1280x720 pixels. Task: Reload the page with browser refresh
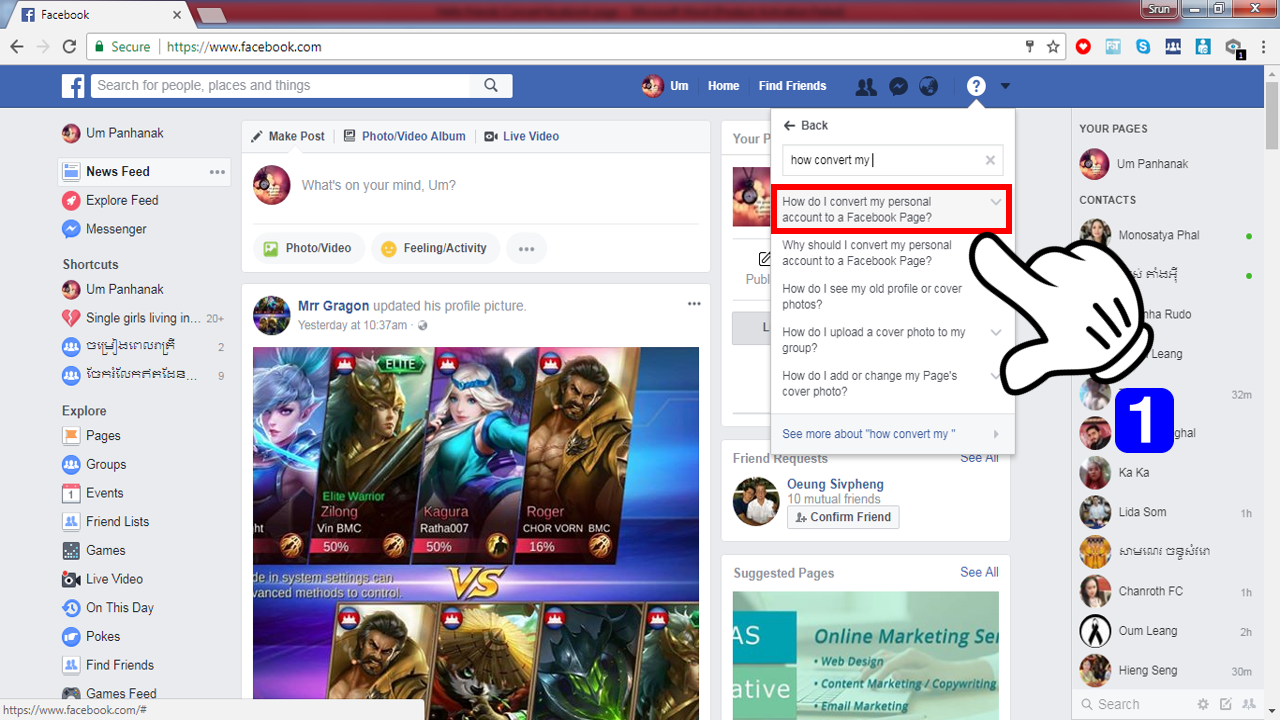[x=69, y=47]
